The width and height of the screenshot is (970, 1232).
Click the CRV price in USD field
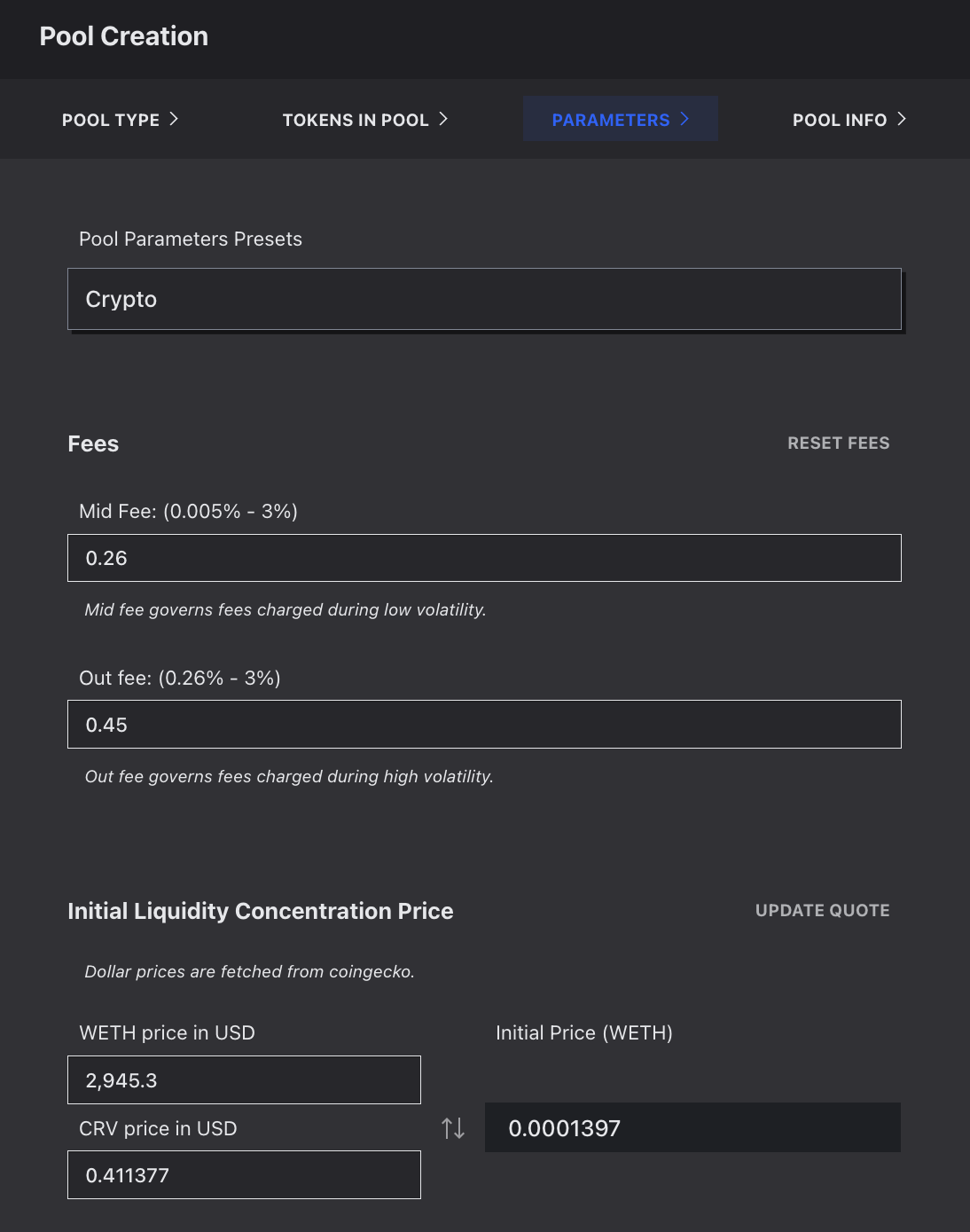click(x=244, y=1175)
